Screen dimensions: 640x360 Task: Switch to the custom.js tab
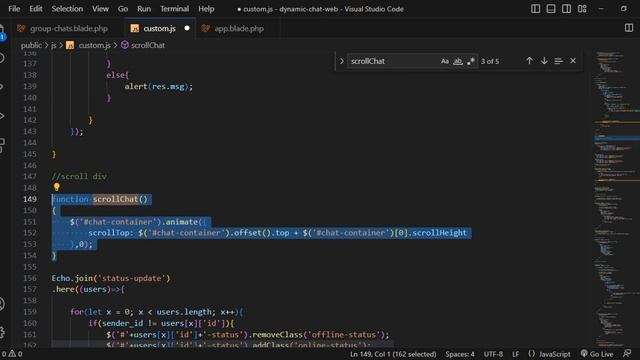point(160,29)
